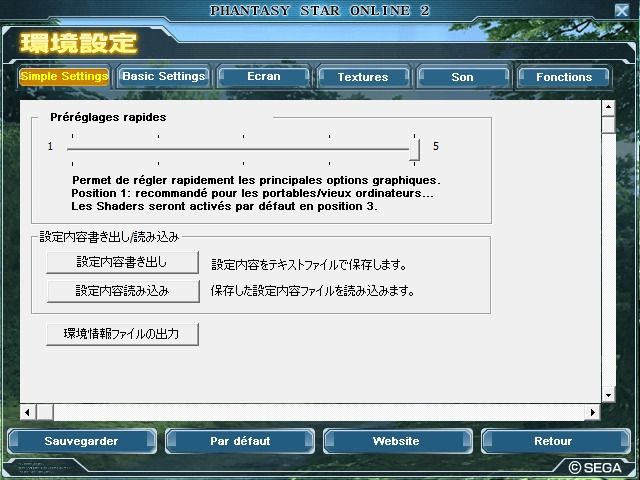Click the text 保存した設定内容ファイルを読み込みます。

pyautogui.click(x=313, y=291)
